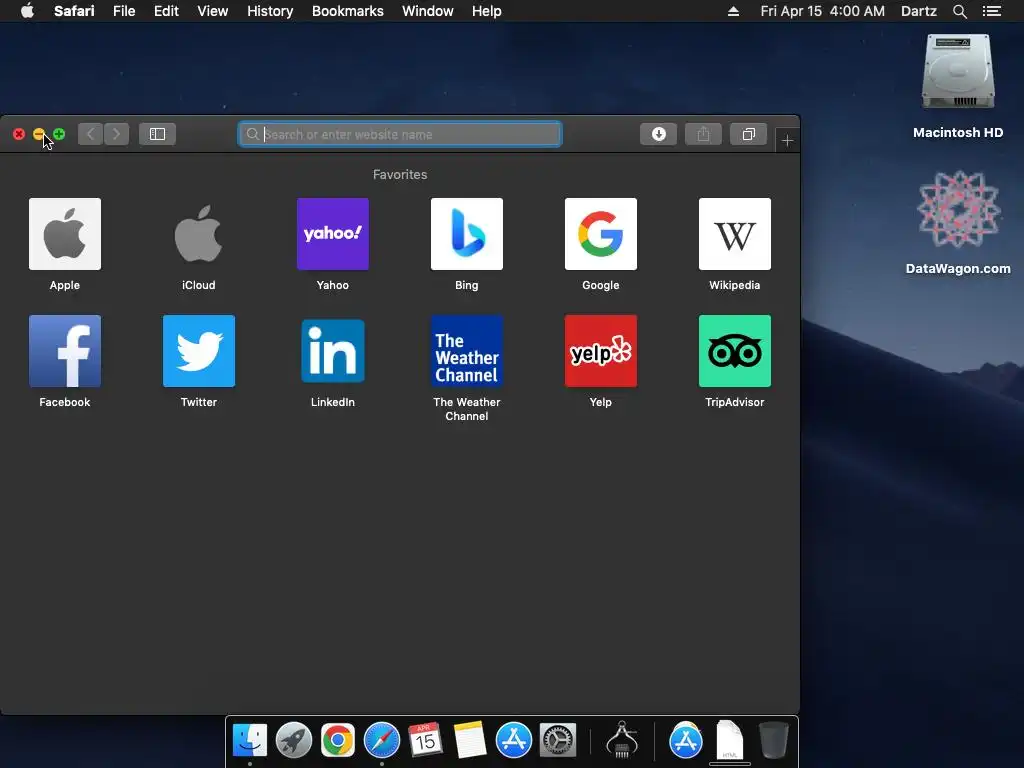Open Notification Center list icon
Image resolution: width=1024 pixels, height=768 pixels.
[992, 11]
